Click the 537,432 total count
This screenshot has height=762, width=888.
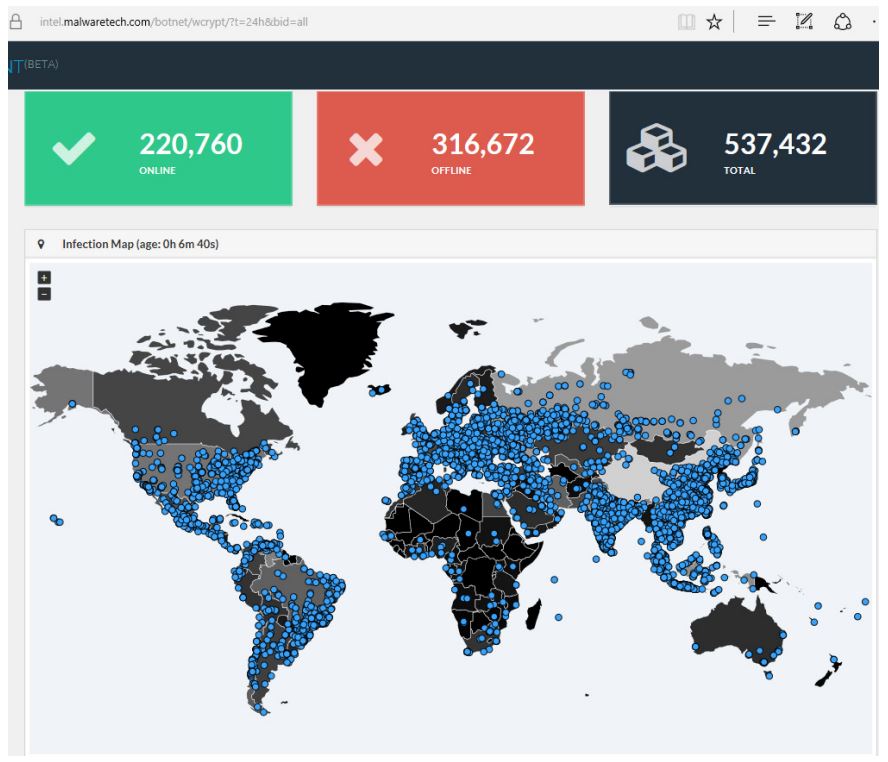775,144
